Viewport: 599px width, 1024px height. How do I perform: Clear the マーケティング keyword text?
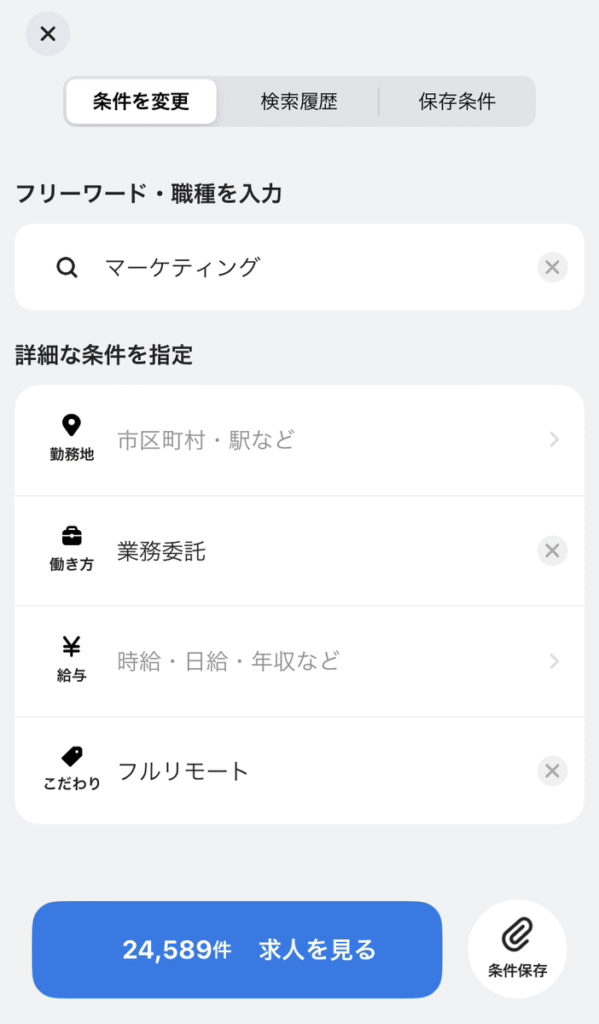[x=552, y=267]
